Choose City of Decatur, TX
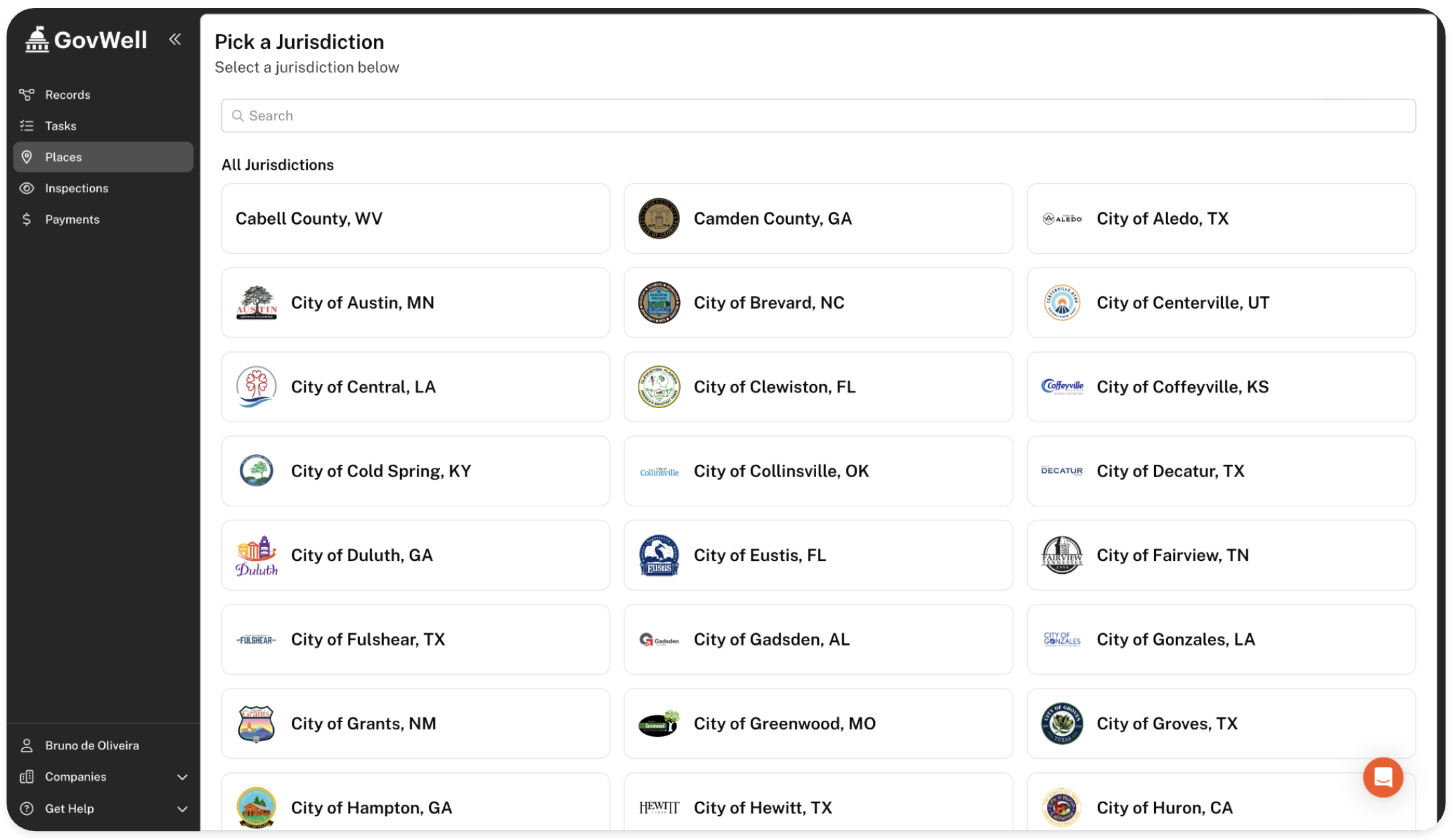 [1220, 471]
